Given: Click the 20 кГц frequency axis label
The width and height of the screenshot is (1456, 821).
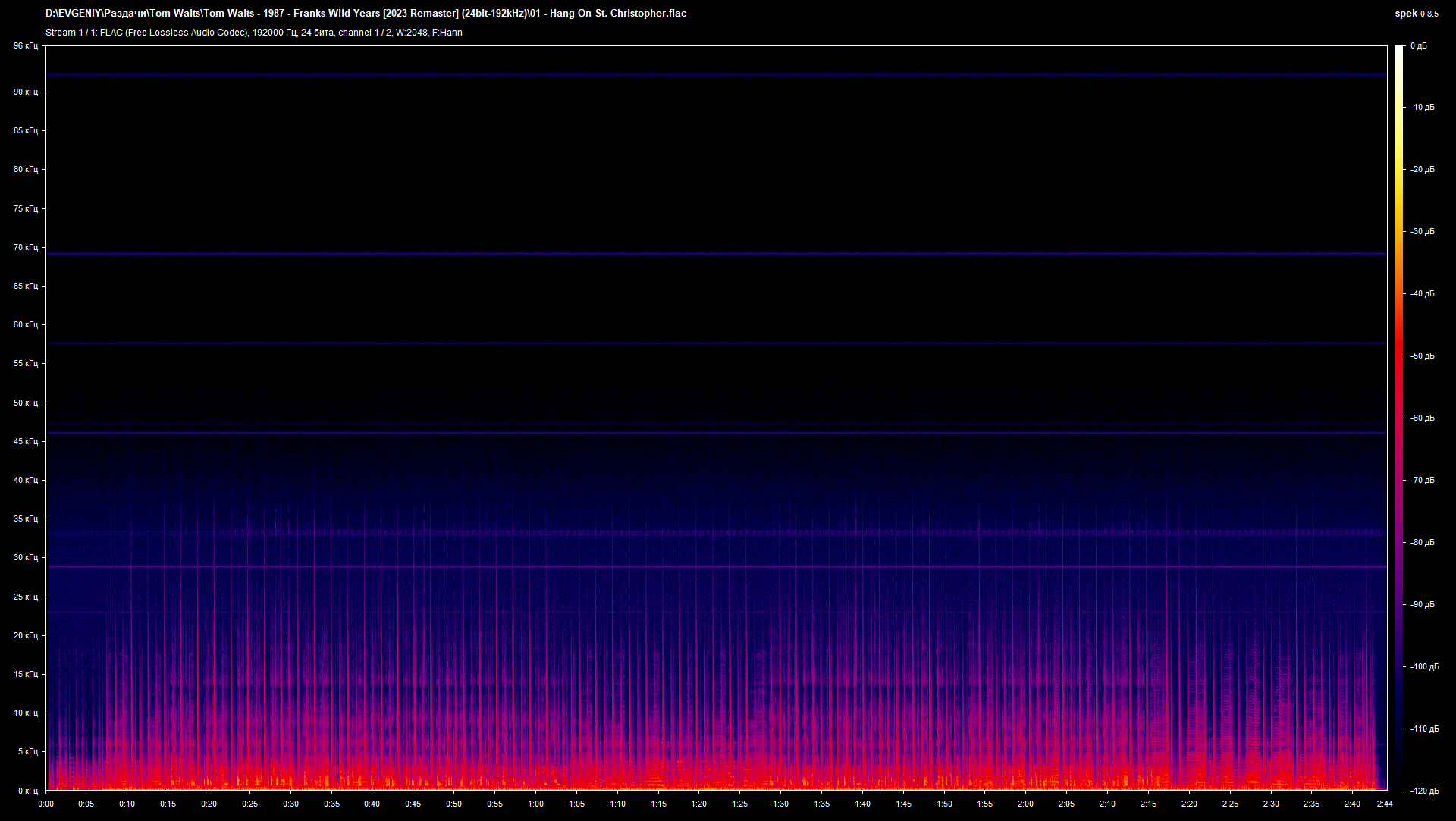Looking at the screenshot, I should [x=25, y=635].
